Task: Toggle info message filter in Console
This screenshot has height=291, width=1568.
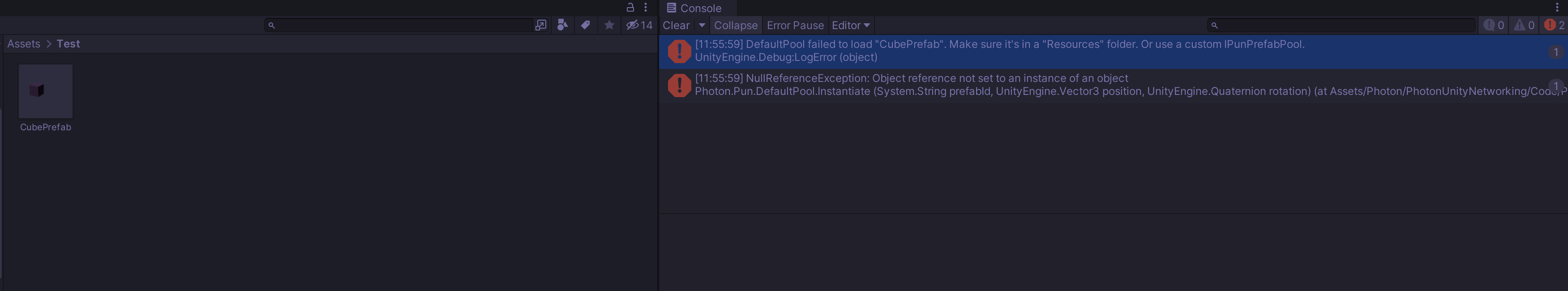Action: click(1493, 26)
